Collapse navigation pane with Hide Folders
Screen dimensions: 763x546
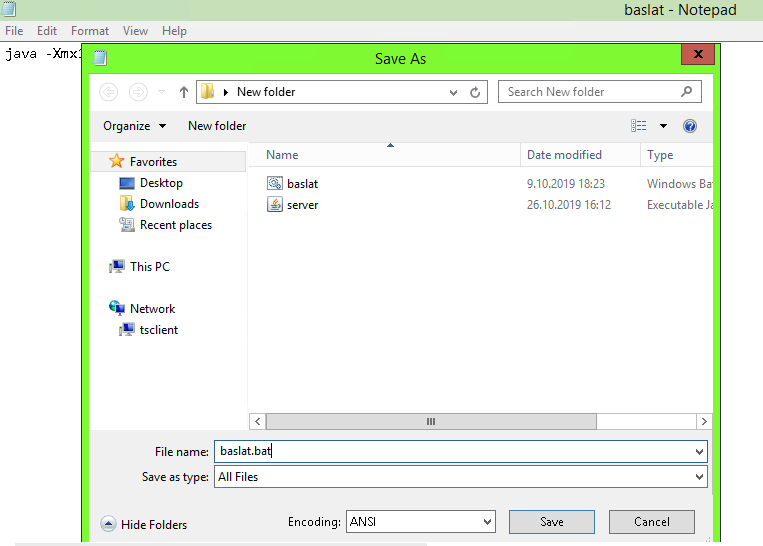[x=144, y=525]
